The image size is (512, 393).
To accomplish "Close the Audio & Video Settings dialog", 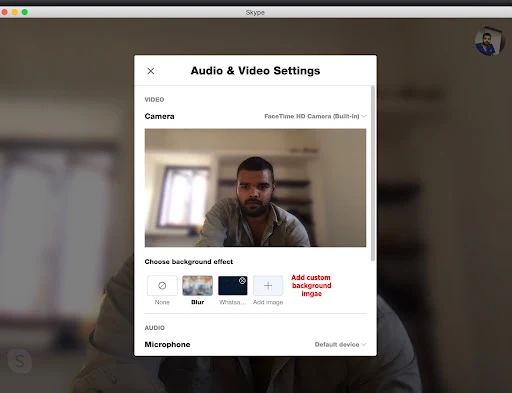I will [151, 71].
